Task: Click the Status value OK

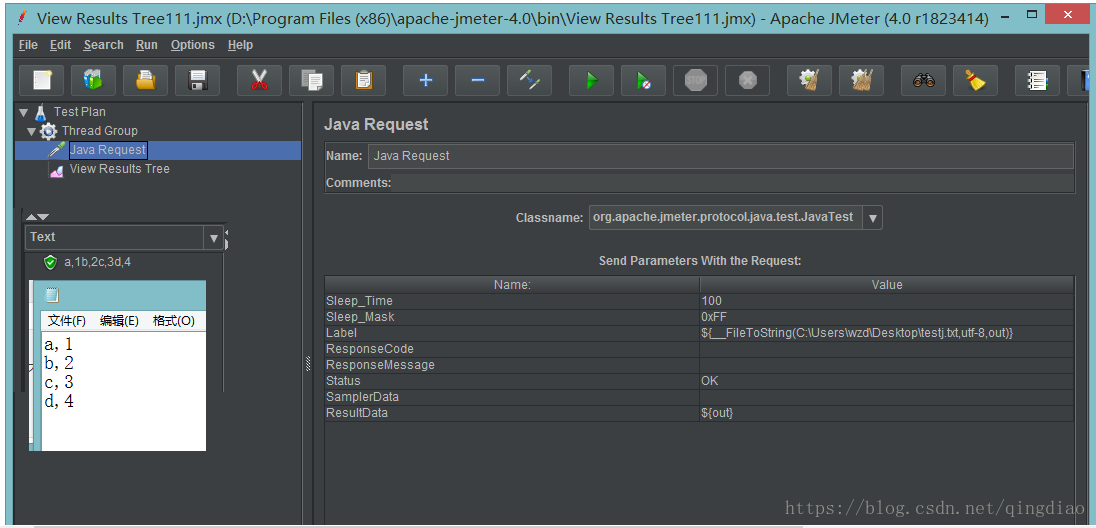Action: (887, 381)
